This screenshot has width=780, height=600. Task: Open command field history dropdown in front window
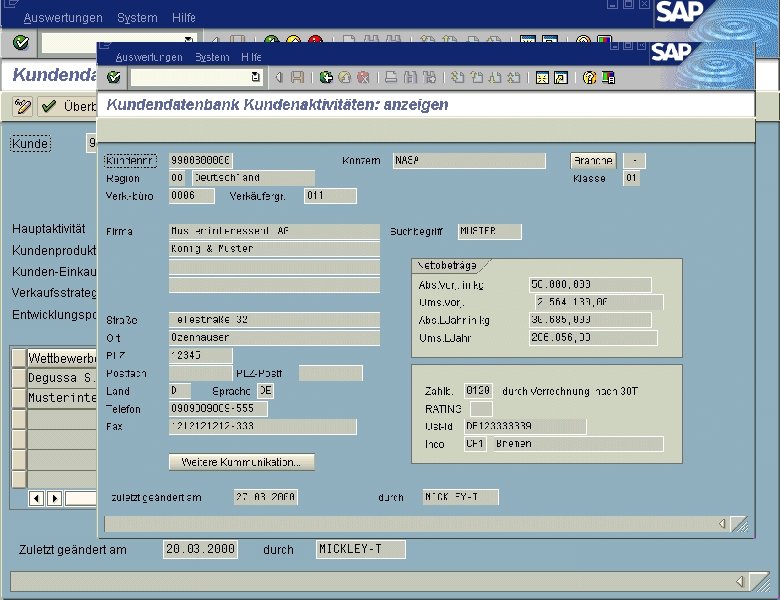(x=256, y=77)
